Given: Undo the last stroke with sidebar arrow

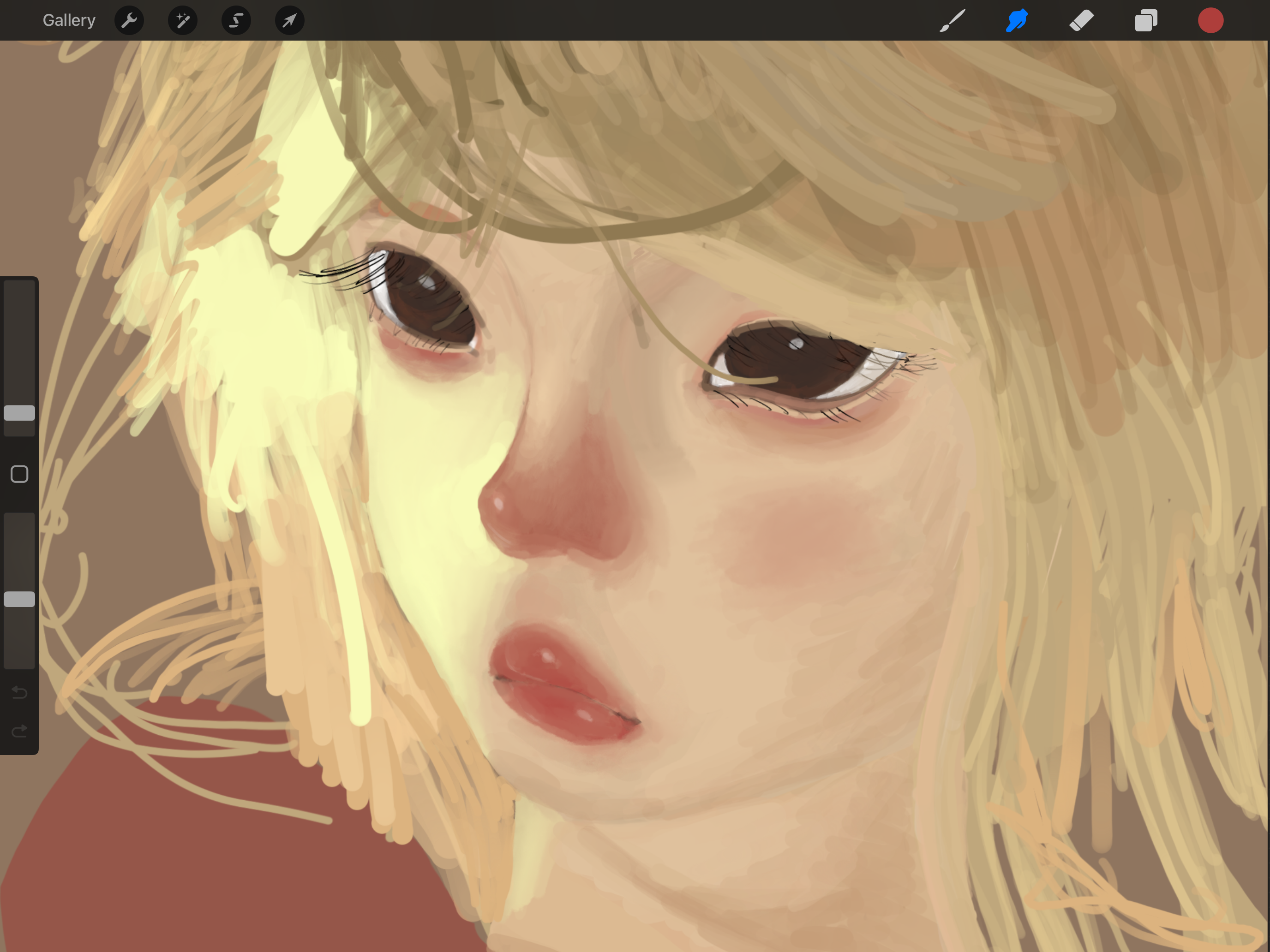Looking at the screenshot, I should tap(19, 693).
